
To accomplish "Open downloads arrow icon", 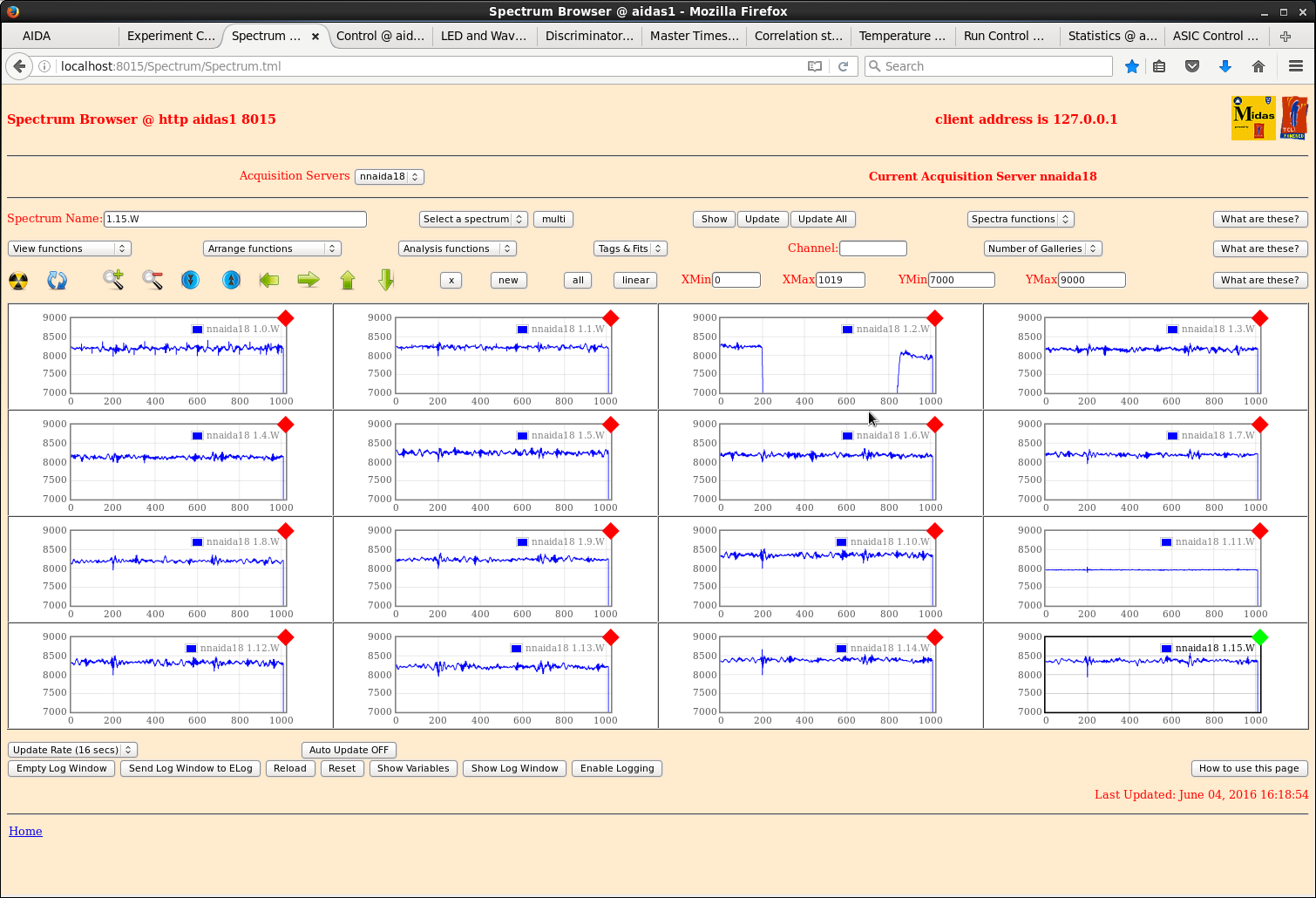I will 1225,66.
